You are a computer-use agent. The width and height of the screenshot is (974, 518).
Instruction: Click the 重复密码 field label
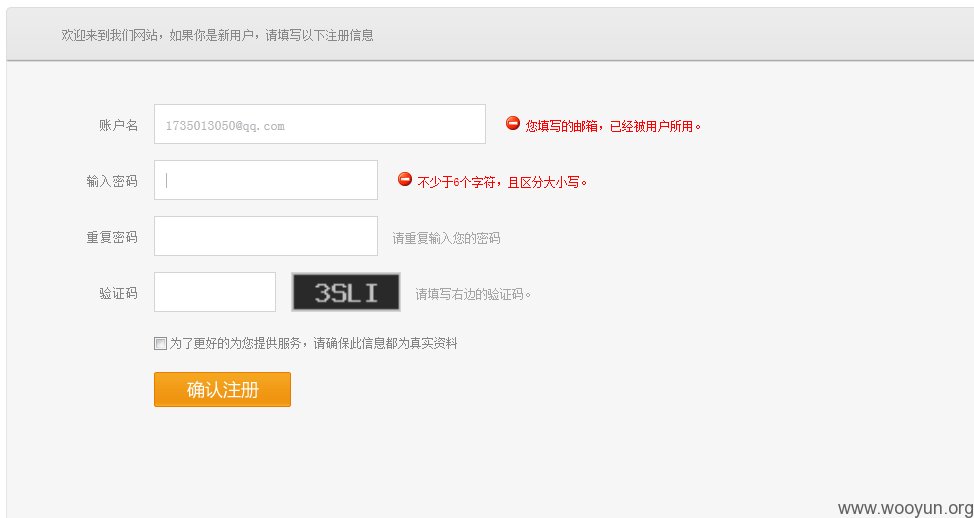[x=112, y=237]
